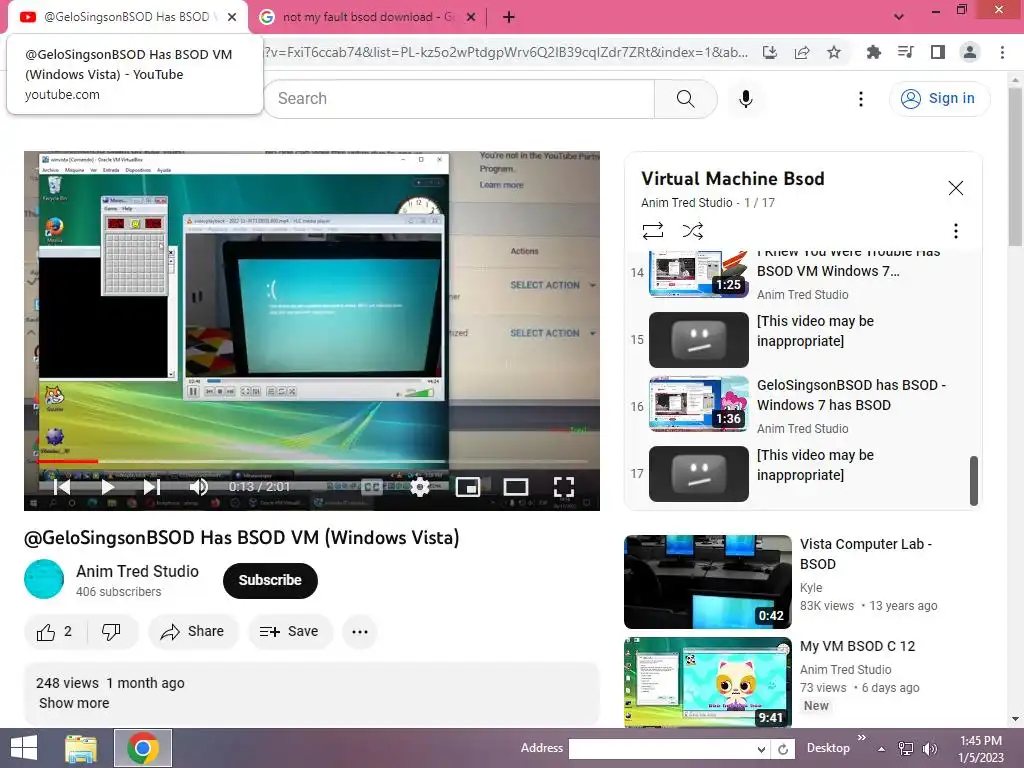Switch to miniplayer mode
This screenshot has height=768, width=1024.
[468, 487]
